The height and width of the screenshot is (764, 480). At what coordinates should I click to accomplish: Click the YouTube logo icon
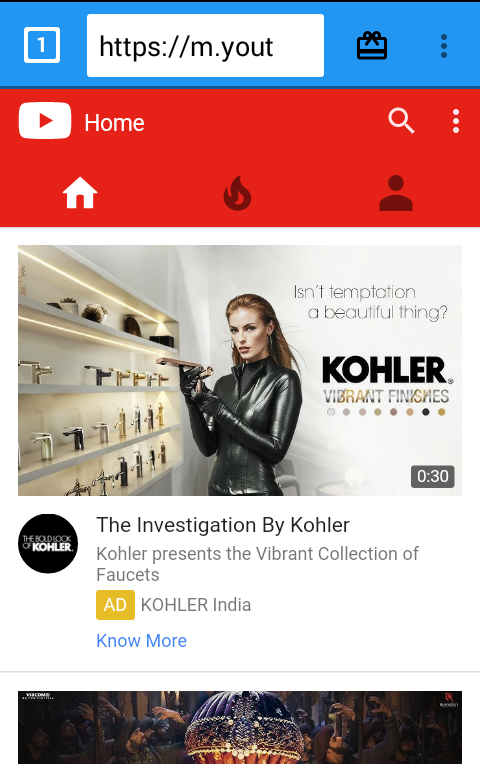point(45,121)
